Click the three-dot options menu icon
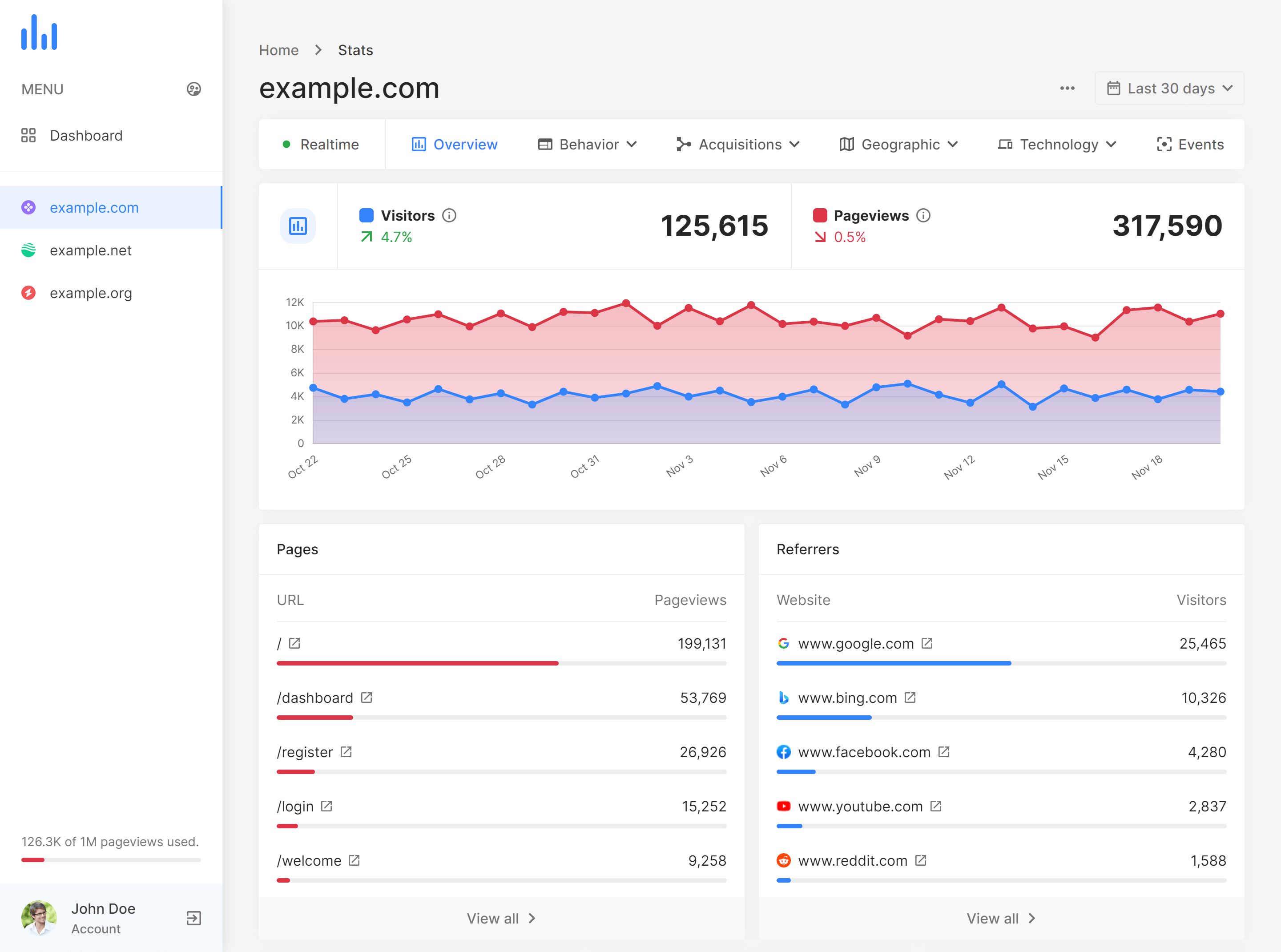 [1066, 88]
